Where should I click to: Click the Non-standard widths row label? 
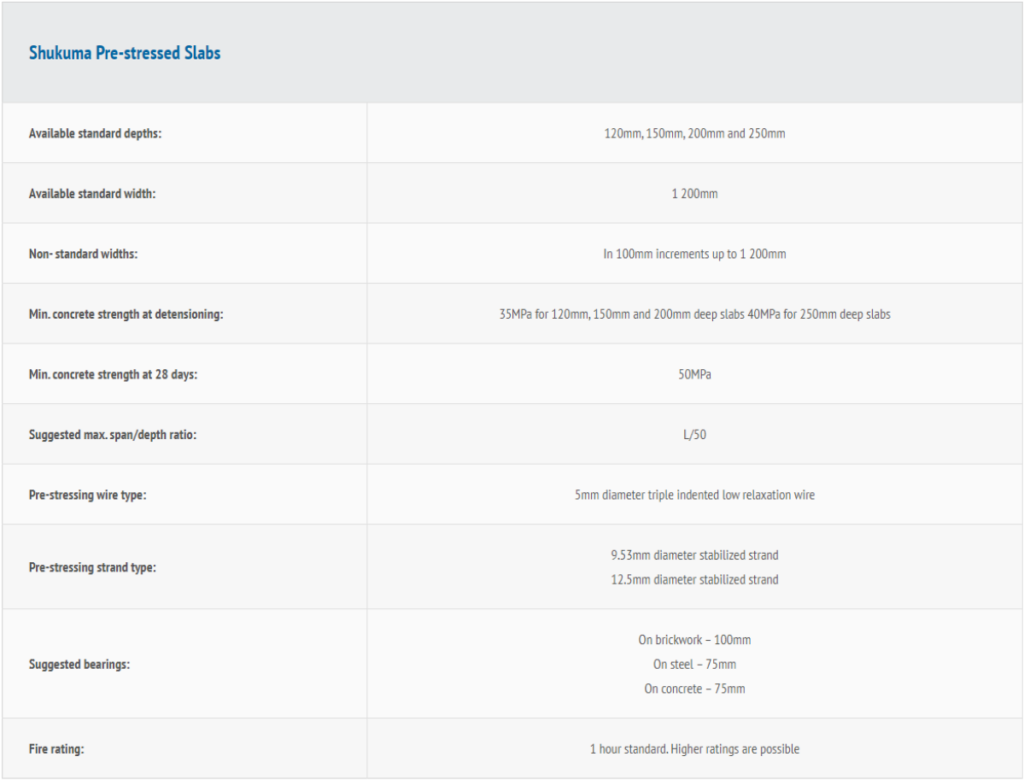click(83, 254)
